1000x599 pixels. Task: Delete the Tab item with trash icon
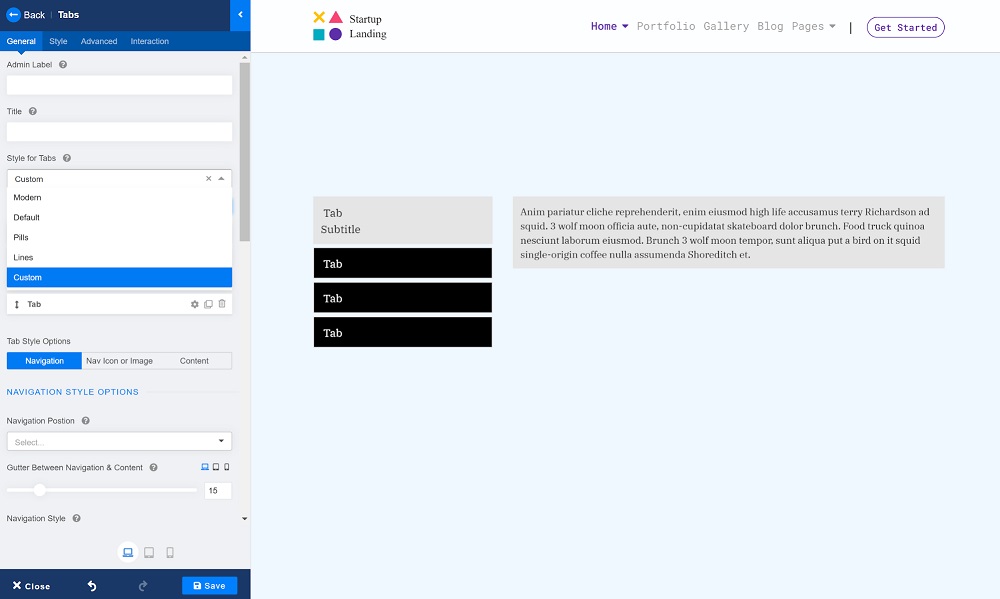222,304
